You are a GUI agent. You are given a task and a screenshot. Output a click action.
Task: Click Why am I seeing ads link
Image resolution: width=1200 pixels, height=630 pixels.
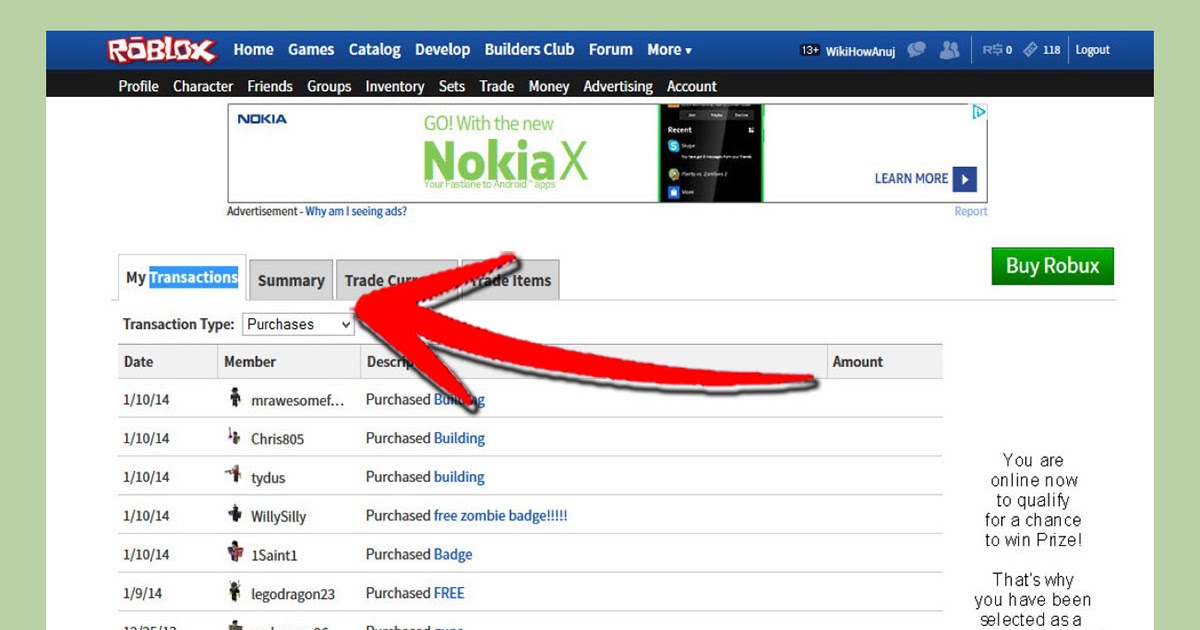click(356, 212)
